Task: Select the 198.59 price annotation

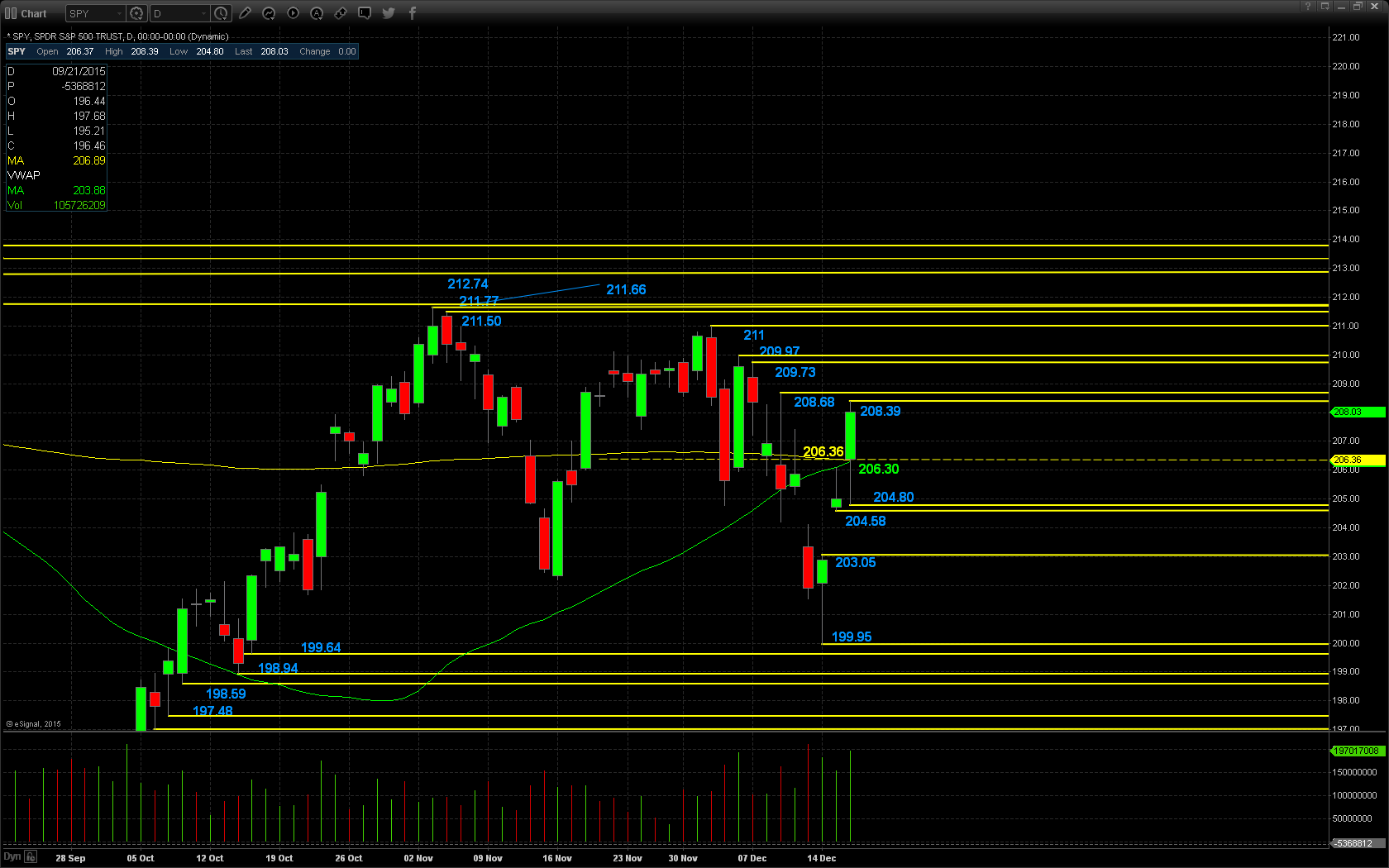Action: click(226, 694)
